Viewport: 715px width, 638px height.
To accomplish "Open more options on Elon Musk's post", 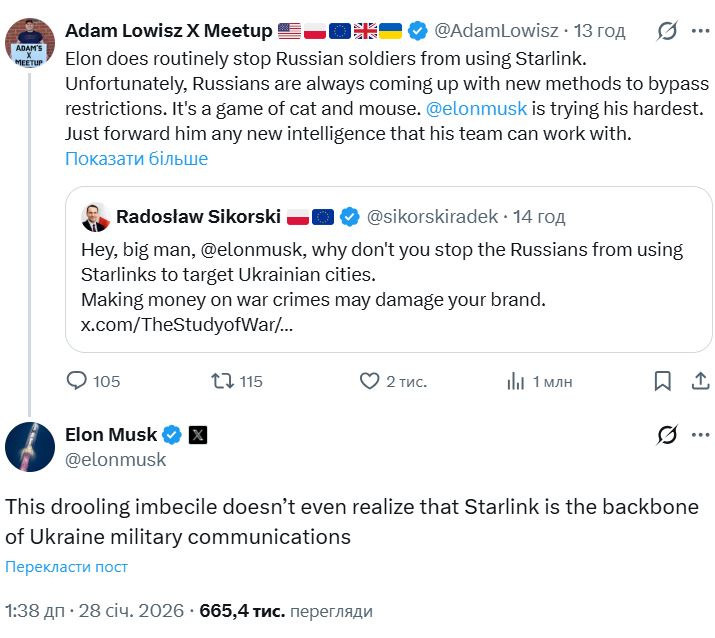I will click(700, 434).
